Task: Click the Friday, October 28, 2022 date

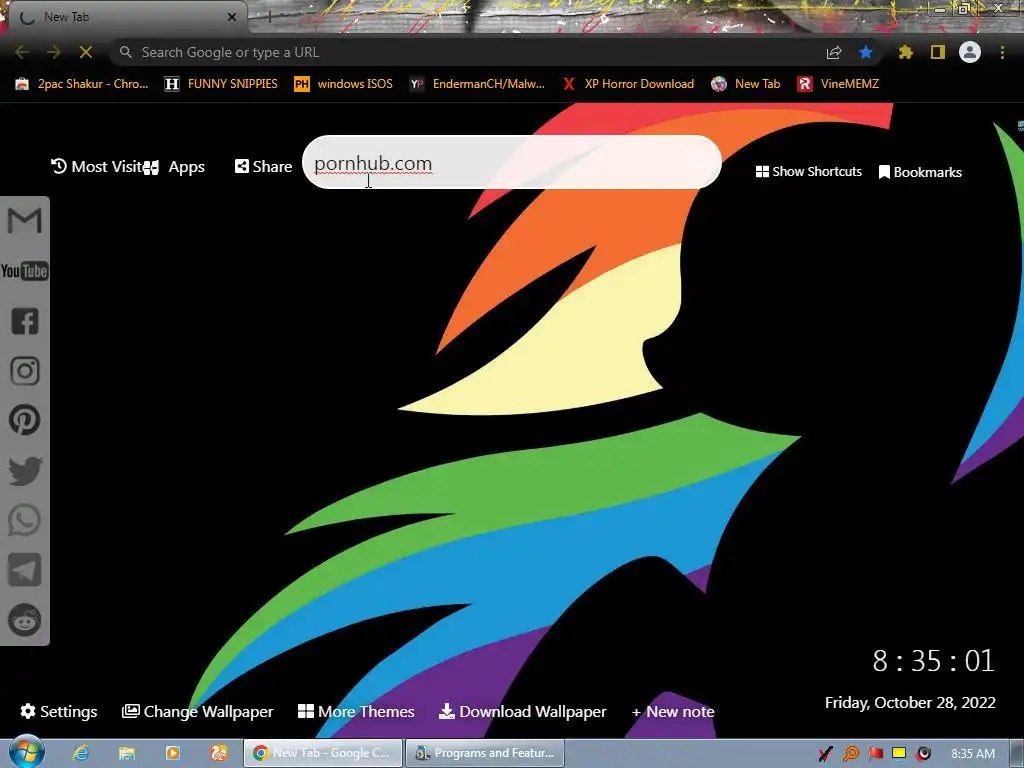Action: click(910, 703)
